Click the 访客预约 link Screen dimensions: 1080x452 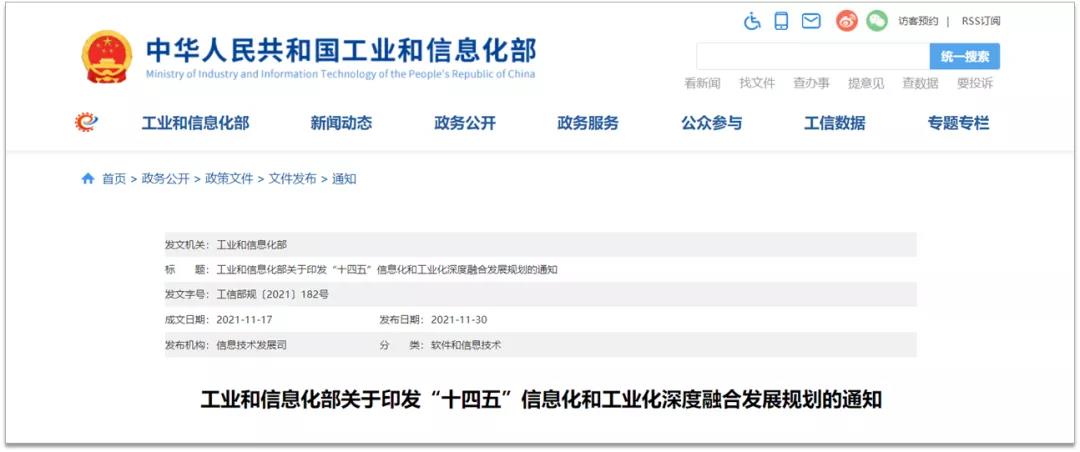(x=917, y=21)
